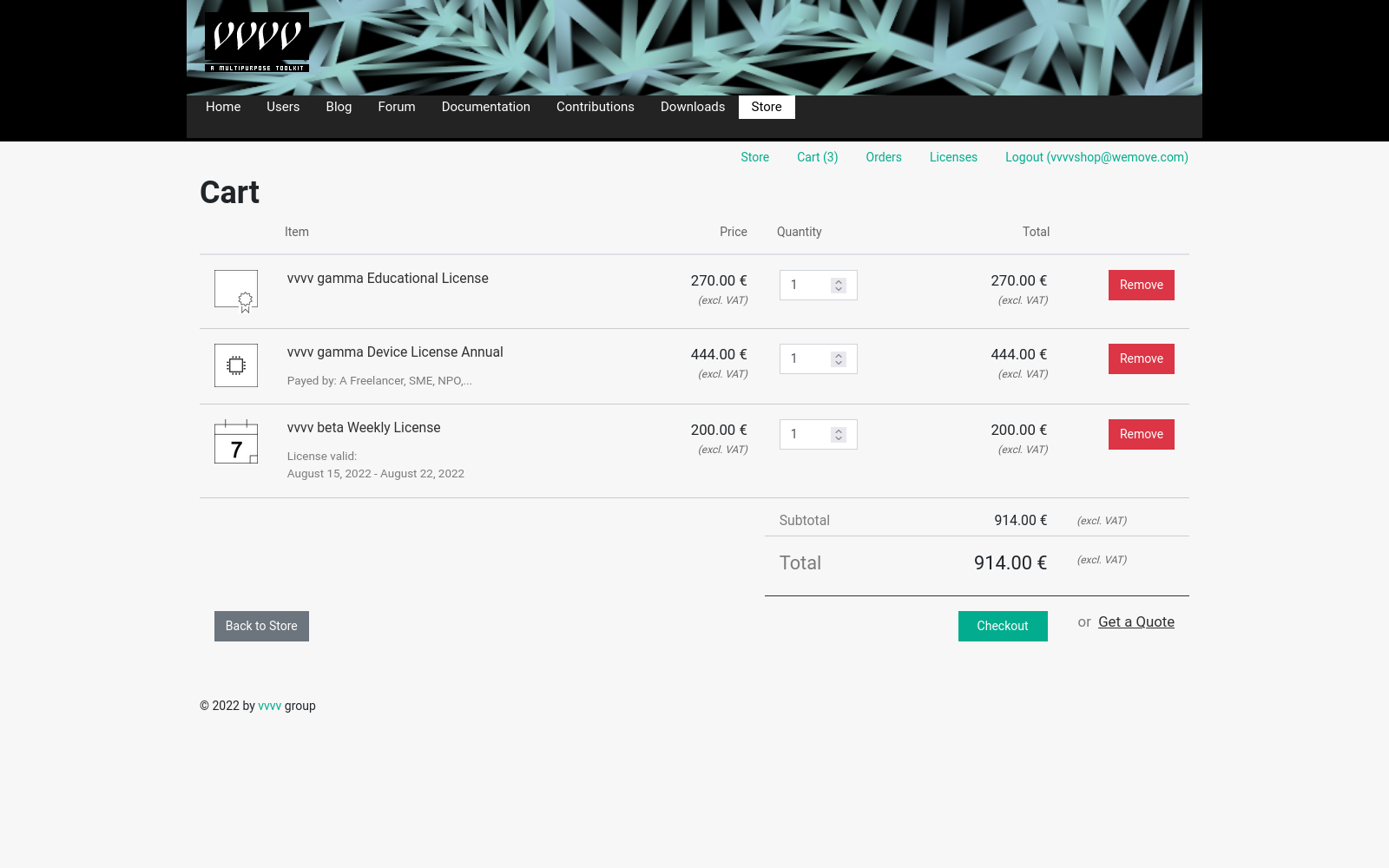Proceed with the Checkout button
This screenshot has height=868, width=1389.
(1002, 626)
